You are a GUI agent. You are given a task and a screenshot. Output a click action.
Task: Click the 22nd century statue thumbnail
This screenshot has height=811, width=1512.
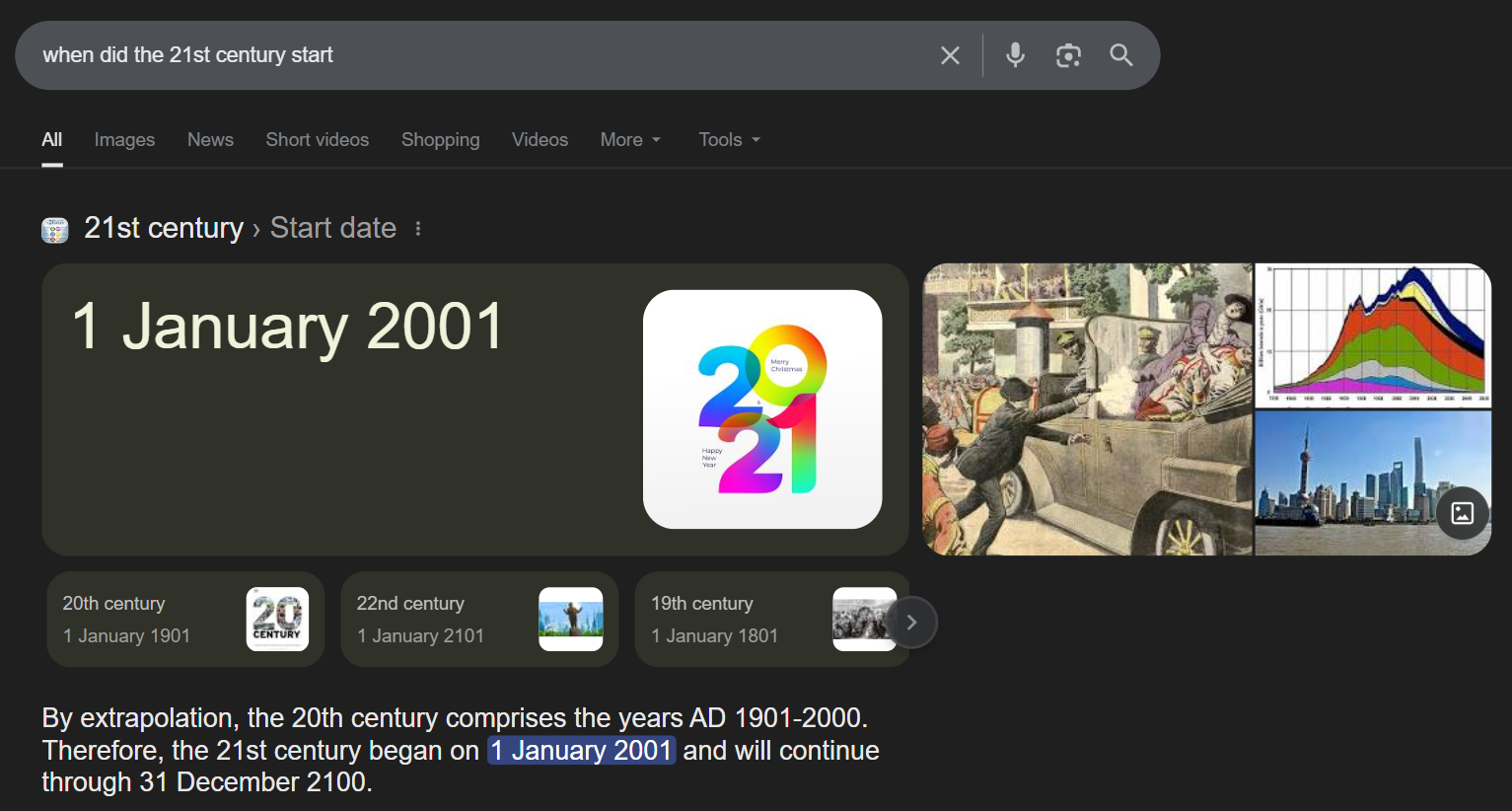571,620
